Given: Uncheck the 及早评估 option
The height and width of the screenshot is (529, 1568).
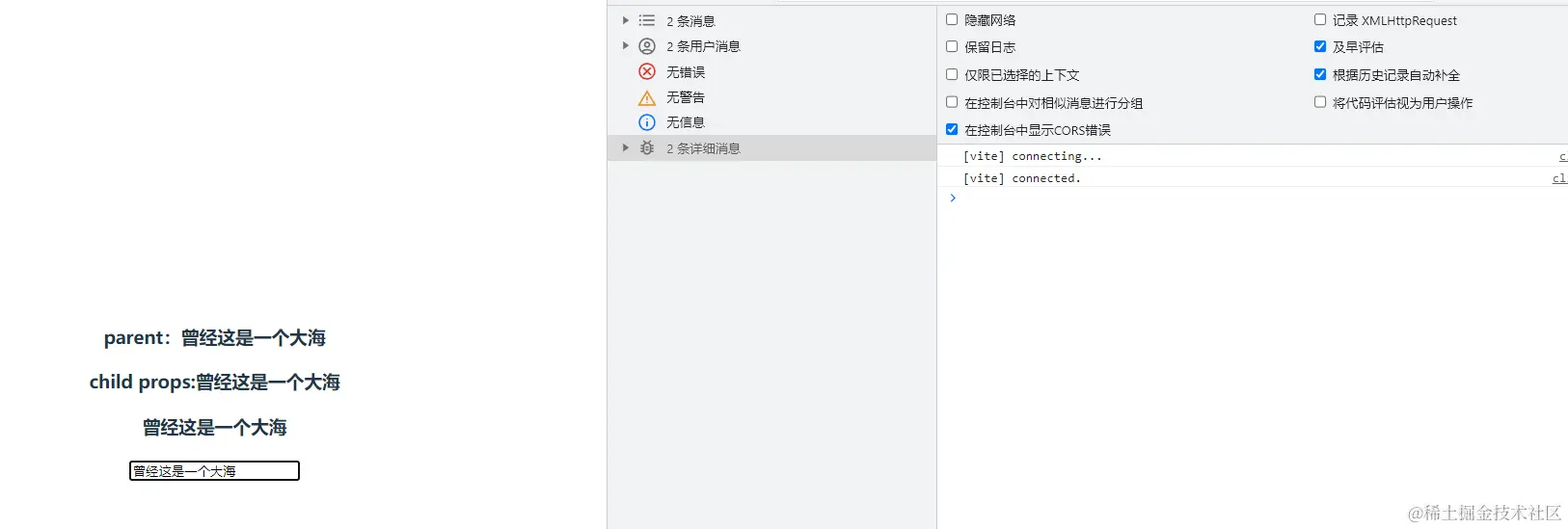Looking at the screenshot, I should (1320, 46).
